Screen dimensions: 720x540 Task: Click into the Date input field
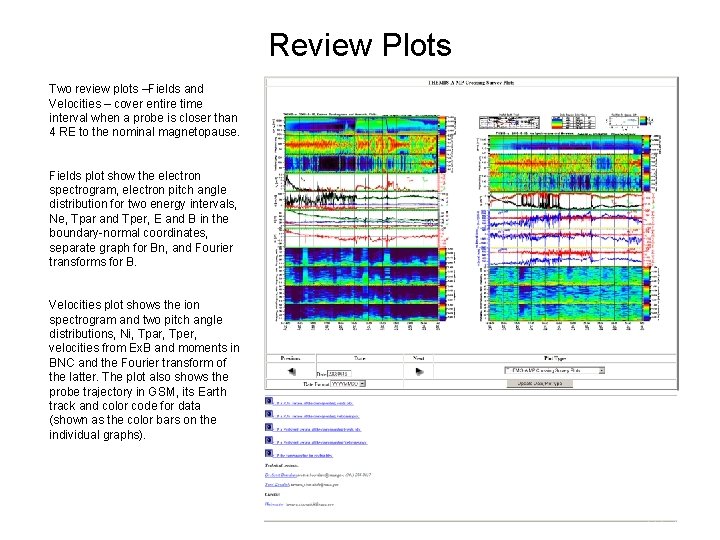[339, 374]
